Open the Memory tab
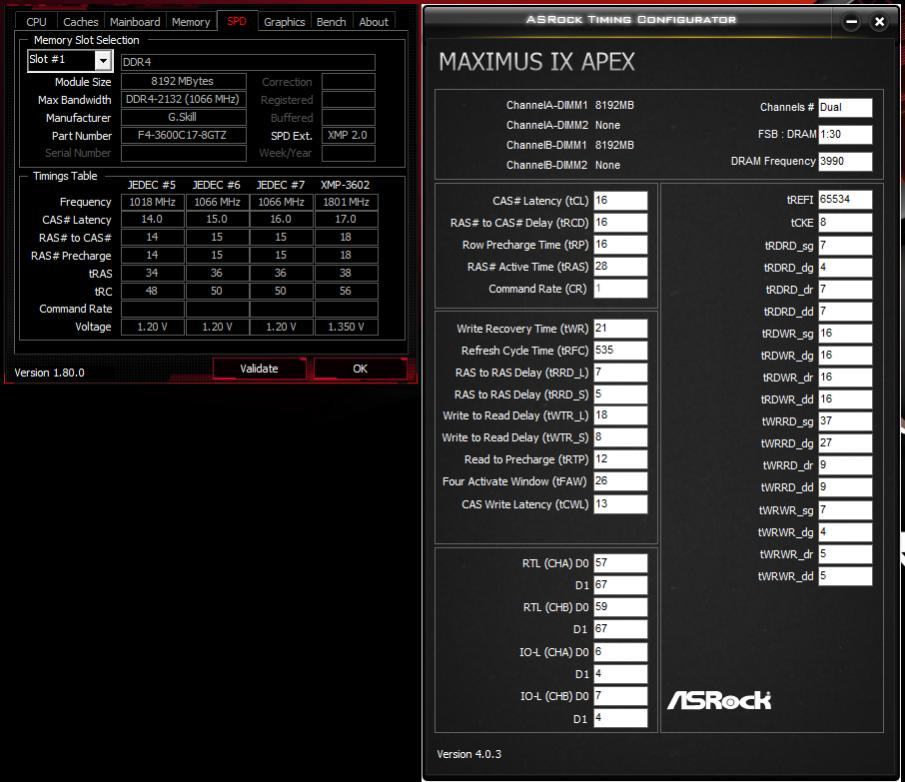 point(190,22)
